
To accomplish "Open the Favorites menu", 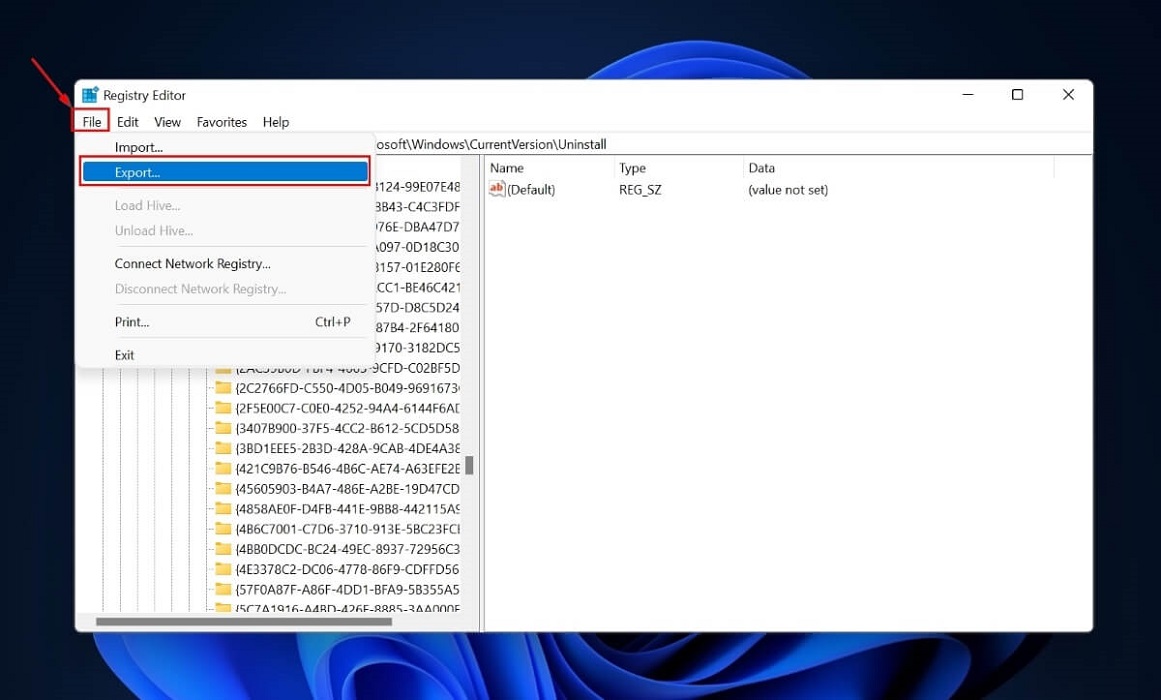I will point(221,121).
